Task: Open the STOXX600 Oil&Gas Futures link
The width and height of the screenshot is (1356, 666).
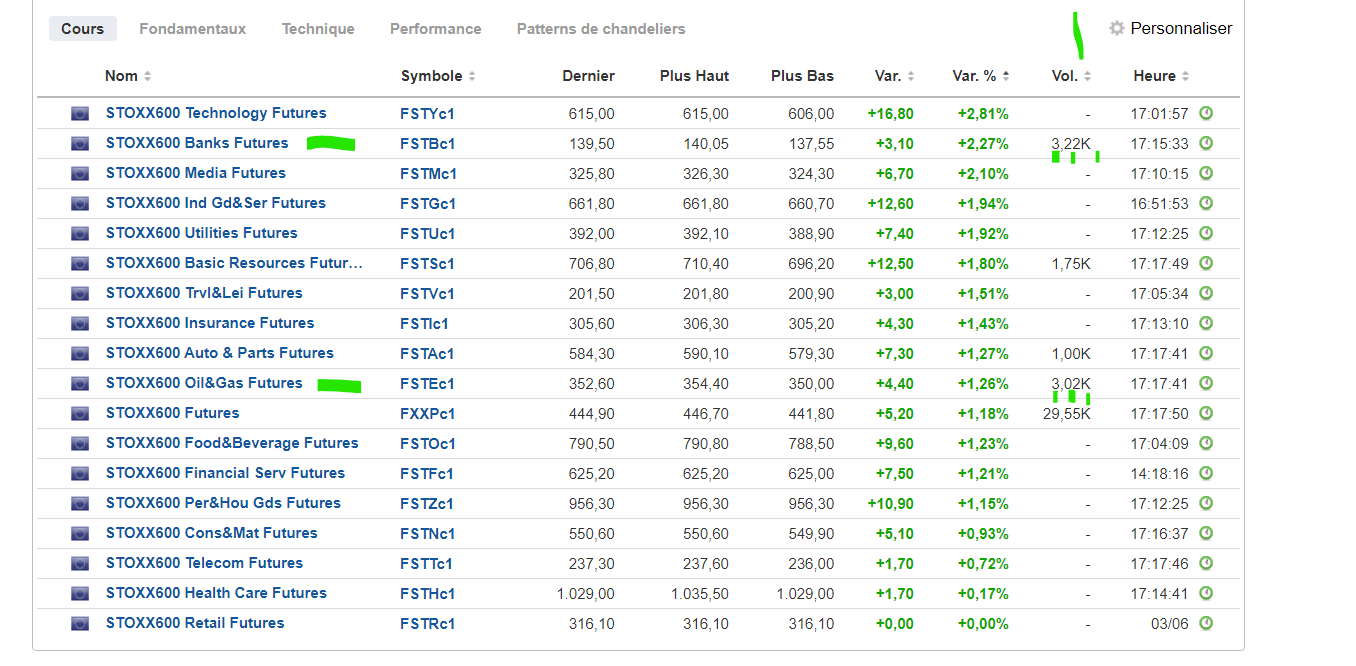Action: [204, 383]
